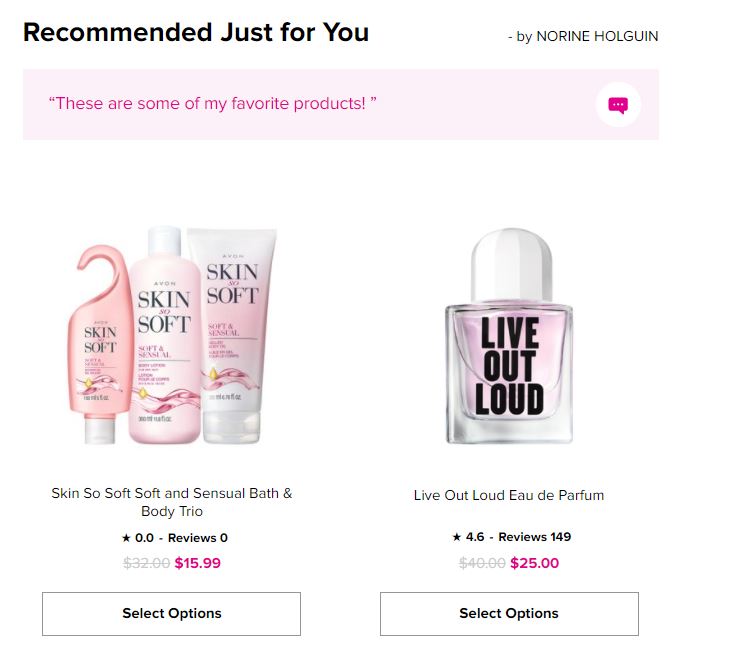Click the star icon beside 4.6 rating
The image size is (739, 672).
pyautogui.click(x=457, y=537)
